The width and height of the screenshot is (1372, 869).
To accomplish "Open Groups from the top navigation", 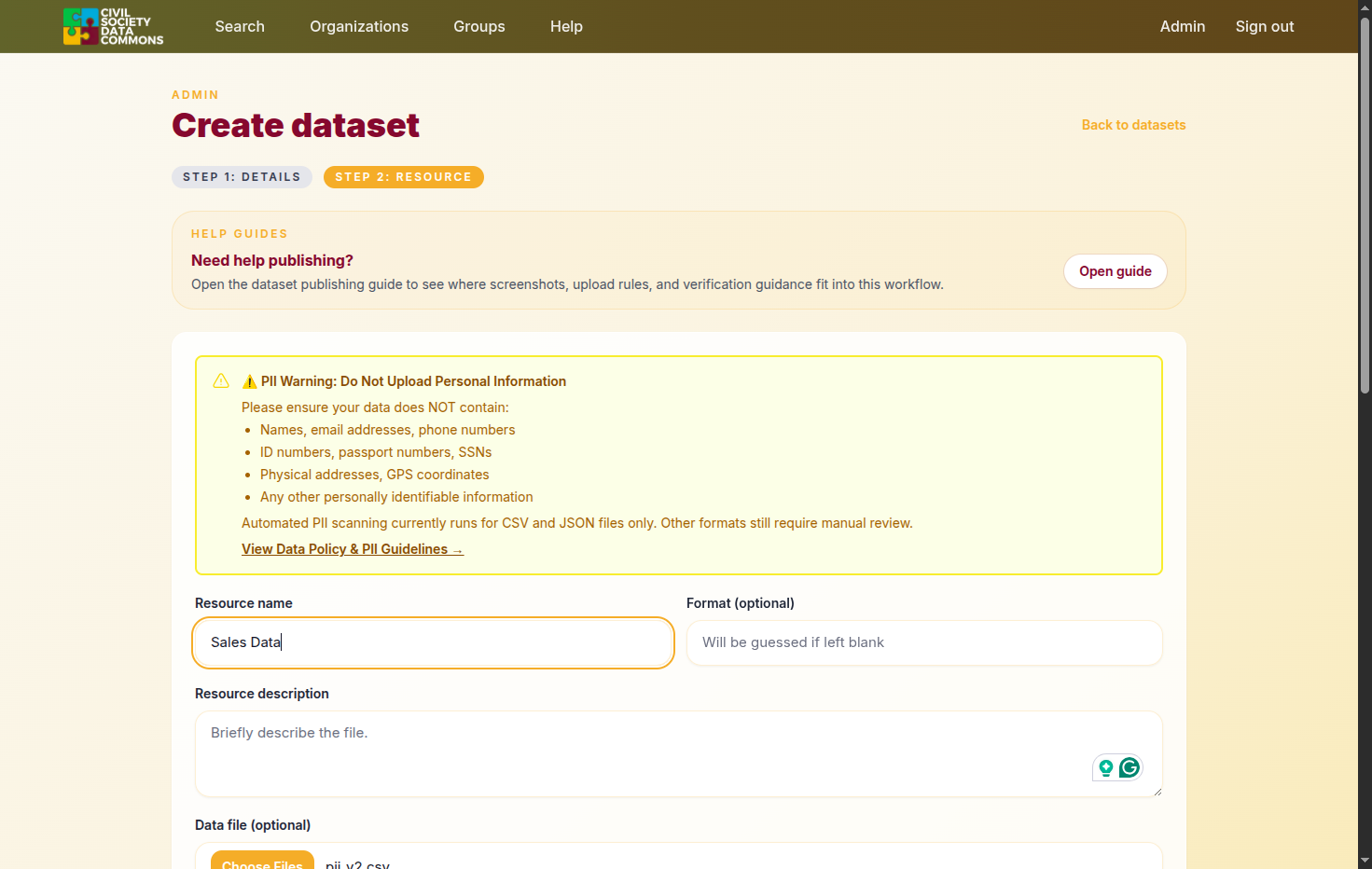I will [x=479, y=26].
